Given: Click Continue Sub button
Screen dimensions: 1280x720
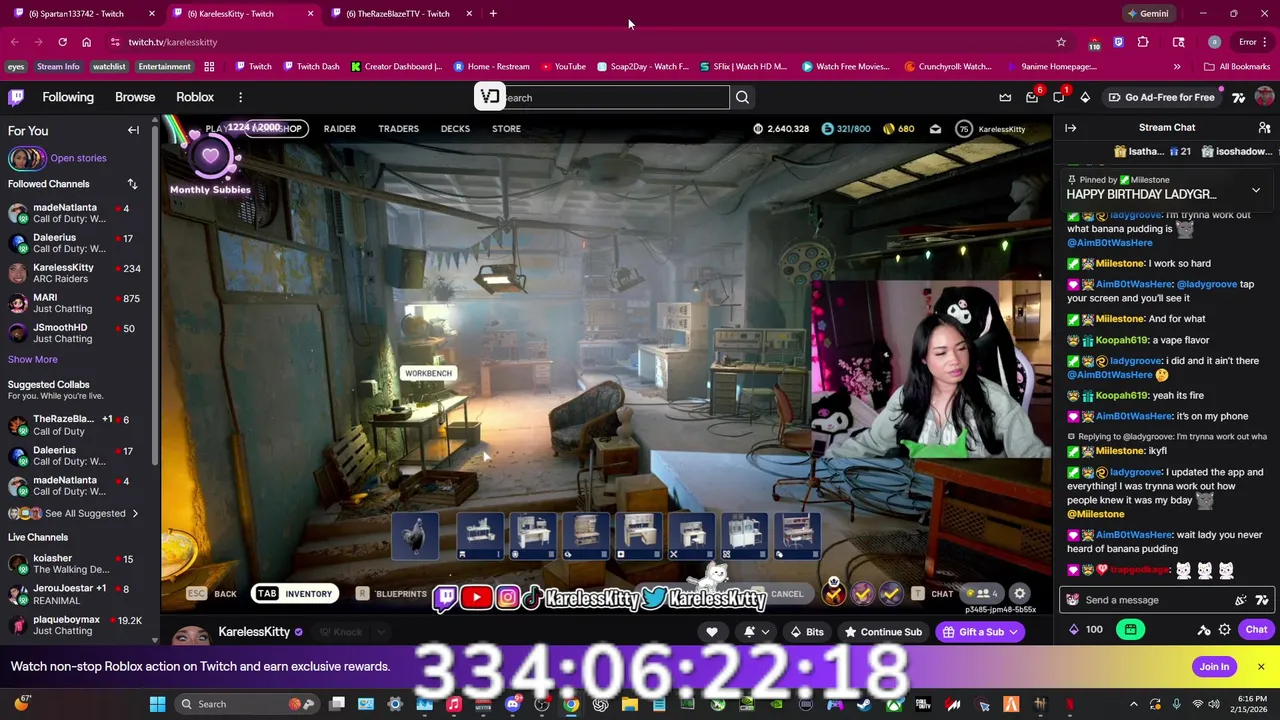Looking at the screenshot, I should tap(883, 632).
